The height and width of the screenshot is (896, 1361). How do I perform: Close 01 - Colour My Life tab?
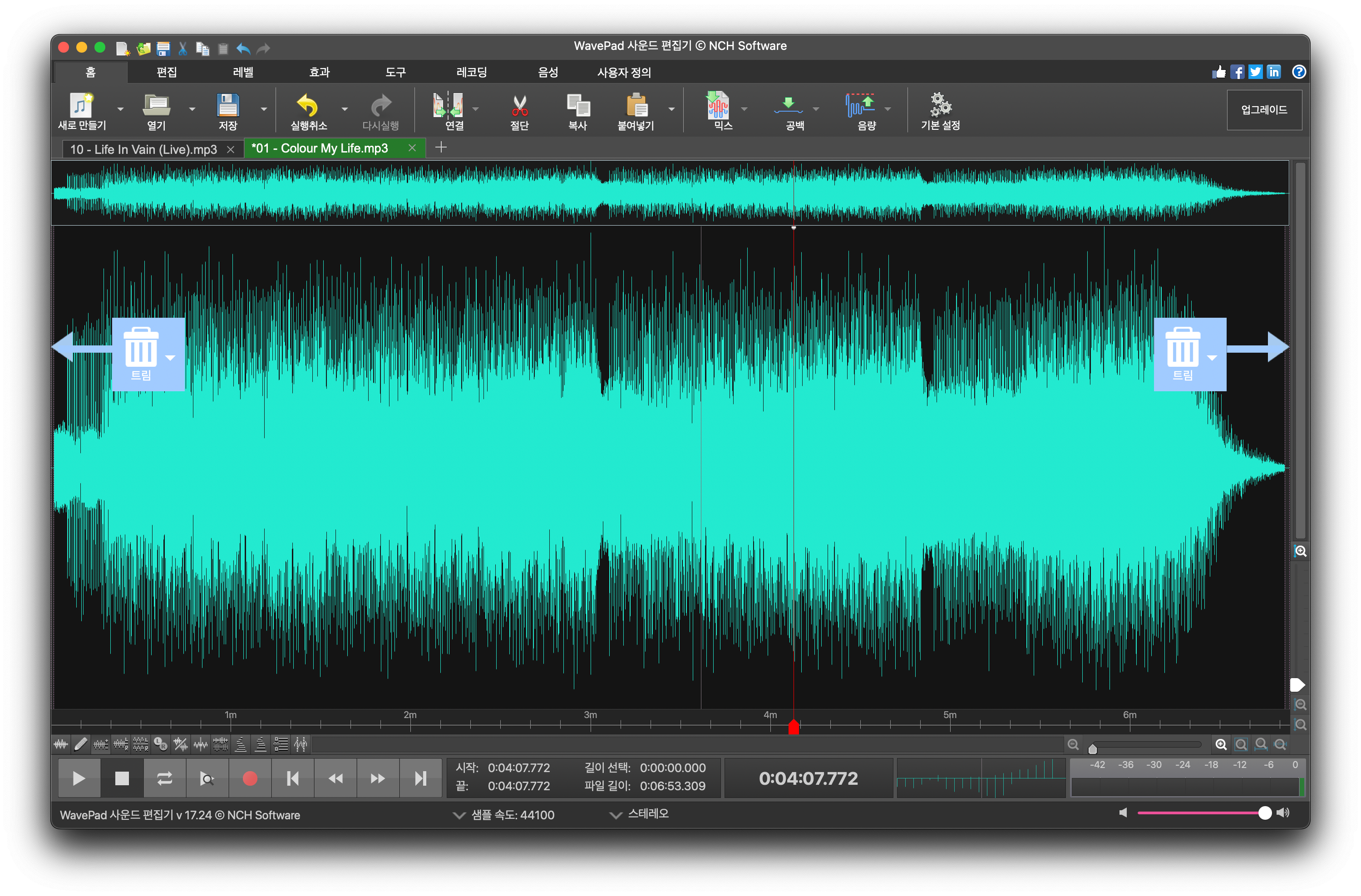point(412,148)
